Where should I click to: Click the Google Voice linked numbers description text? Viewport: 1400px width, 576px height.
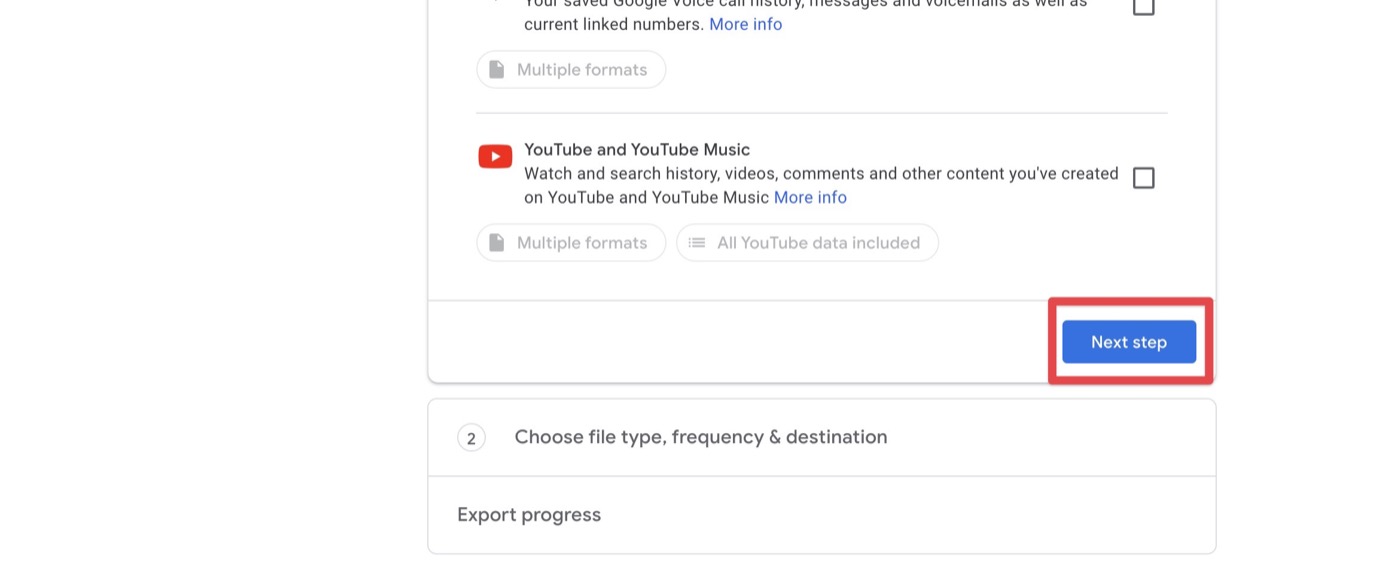pos(614,24)
